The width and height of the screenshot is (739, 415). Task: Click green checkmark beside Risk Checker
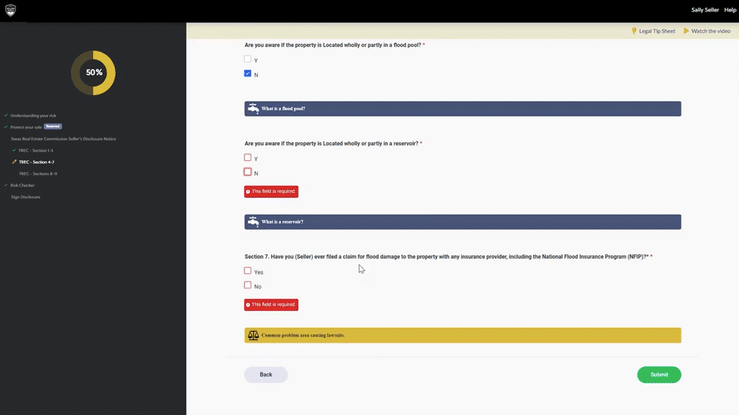(6, 185)
